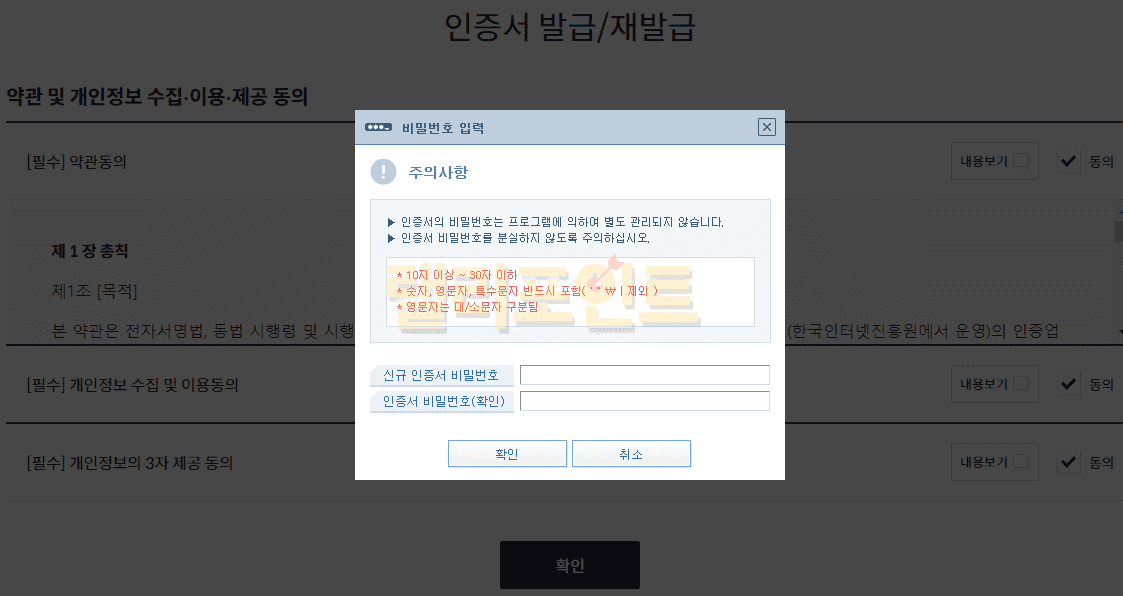Click the password icon in dialog title bar
Viewport: 1123px width, 596px height.
378,128
